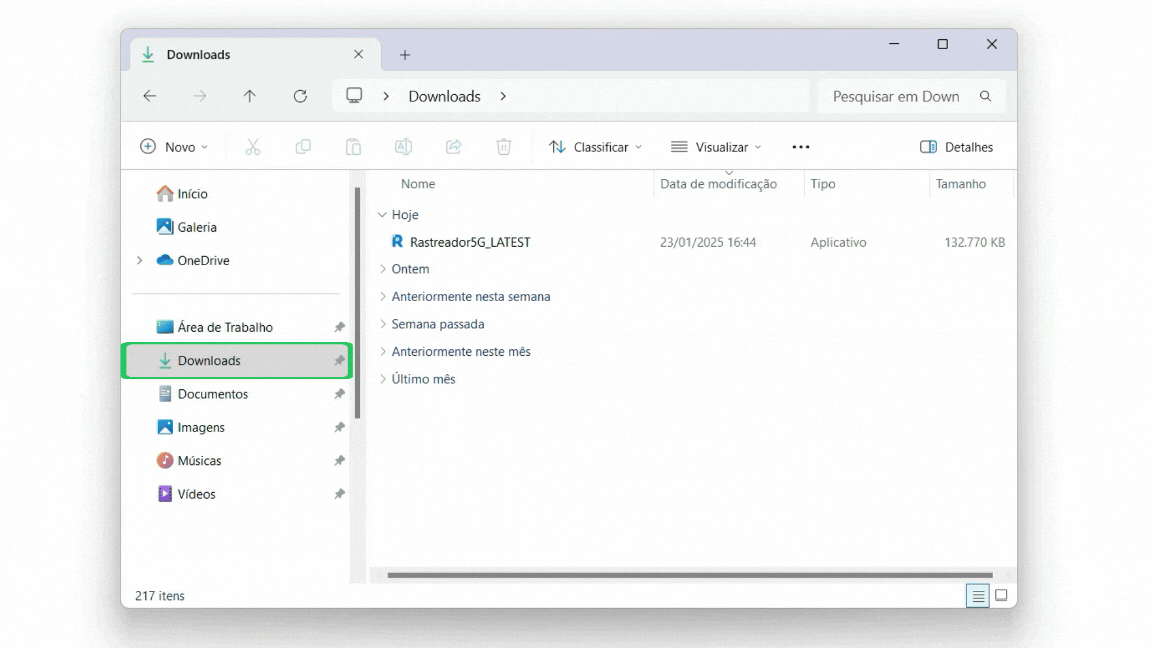Click the sidebar vertical scrollbar
The image size is (1152, 648).
click(357, 303)
